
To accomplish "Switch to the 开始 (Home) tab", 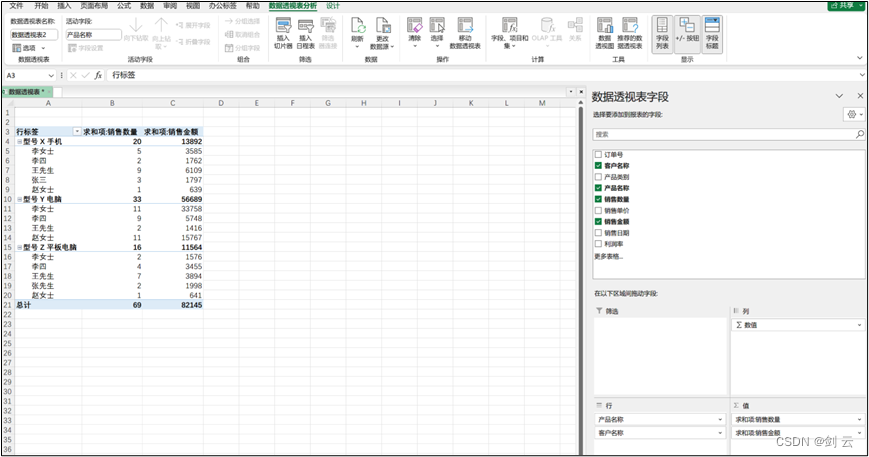I will coord(41,6).
